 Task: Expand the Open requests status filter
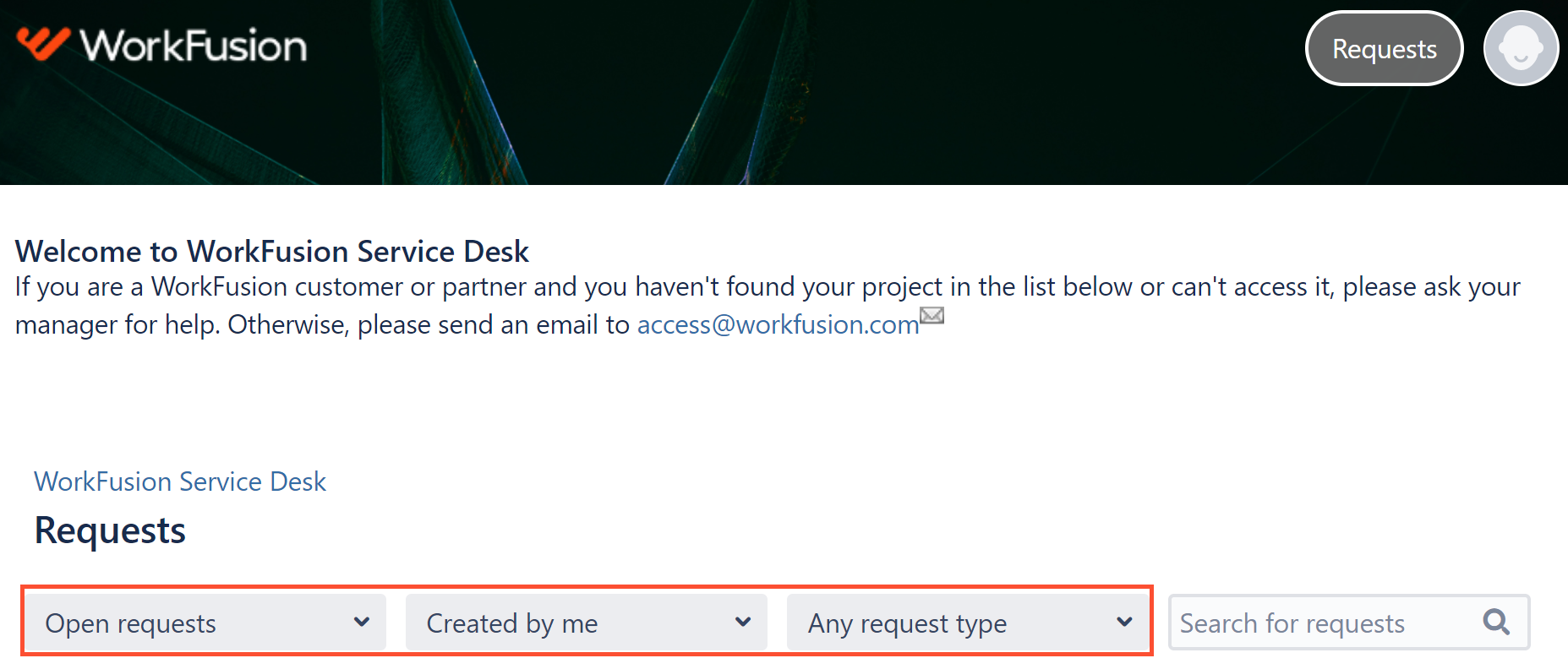pos(205,623)
